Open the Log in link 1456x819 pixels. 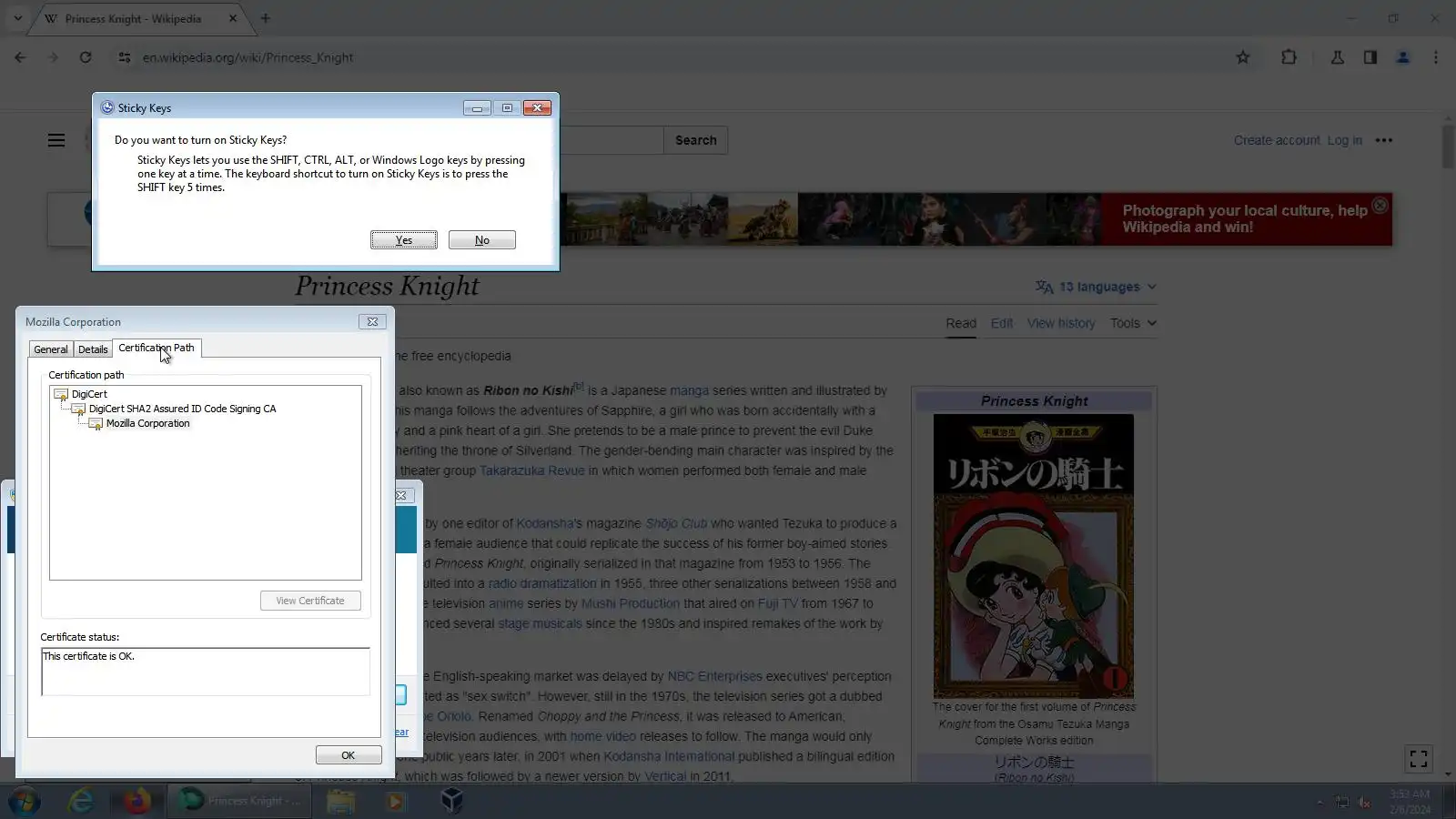click(1345, 140)
